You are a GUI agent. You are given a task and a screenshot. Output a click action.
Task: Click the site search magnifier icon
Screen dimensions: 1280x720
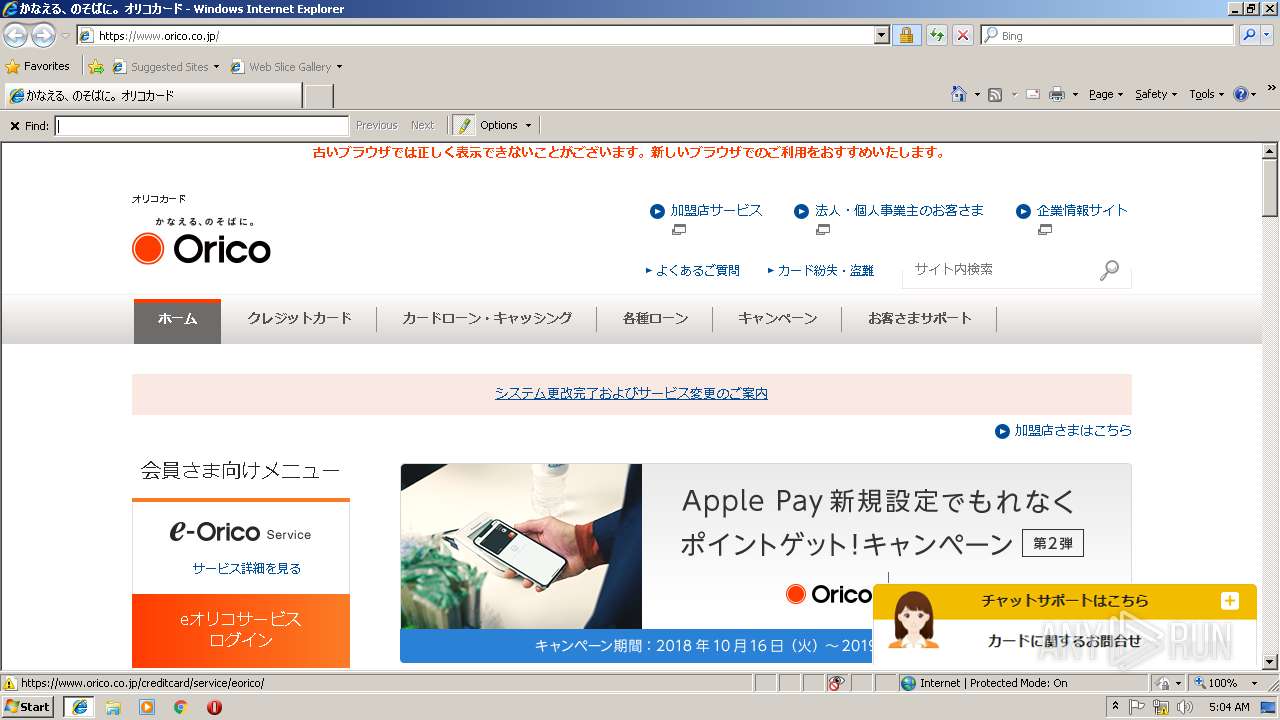[1110, 270]
